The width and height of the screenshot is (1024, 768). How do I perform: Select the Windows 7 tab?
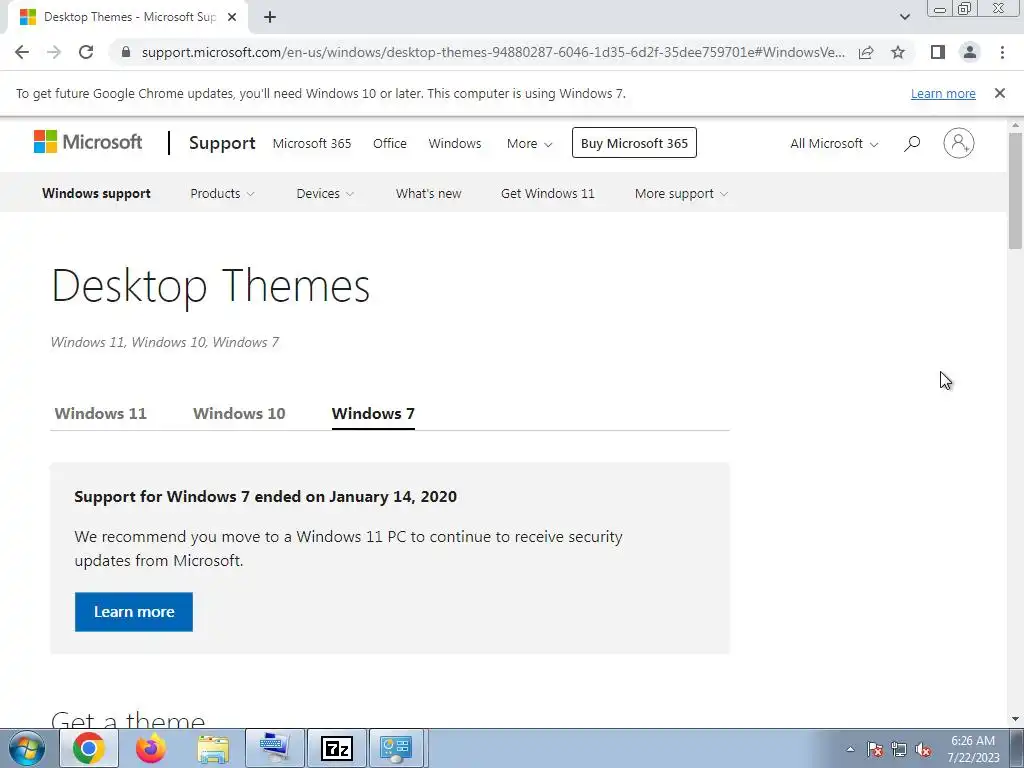tap(373, 413)
